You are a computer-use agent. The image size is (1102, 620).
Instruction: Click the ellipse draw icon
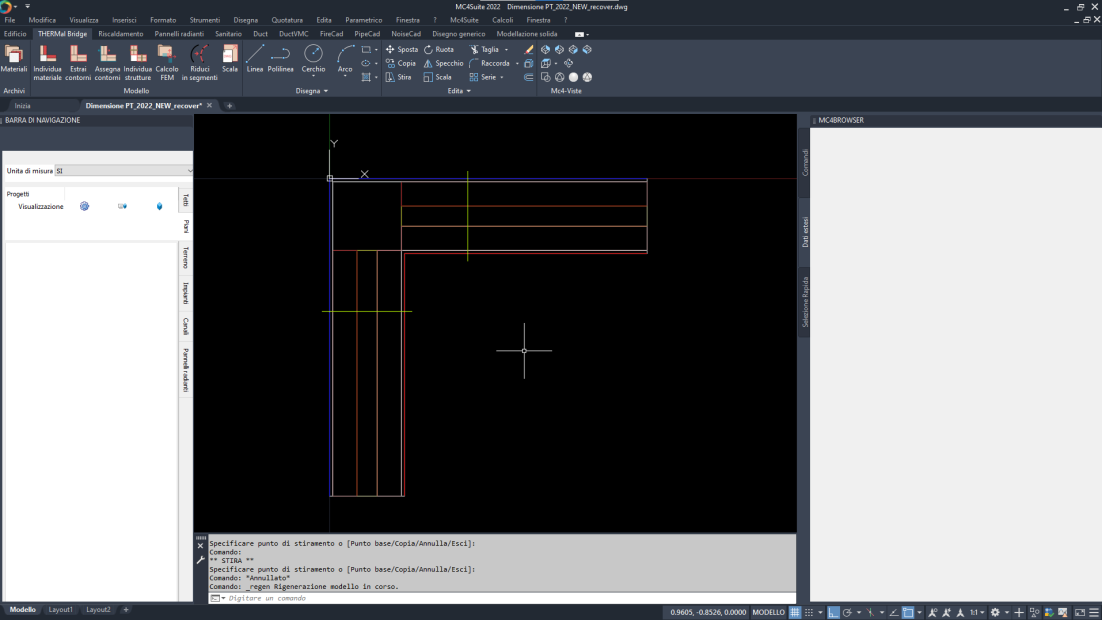[366, 63]
